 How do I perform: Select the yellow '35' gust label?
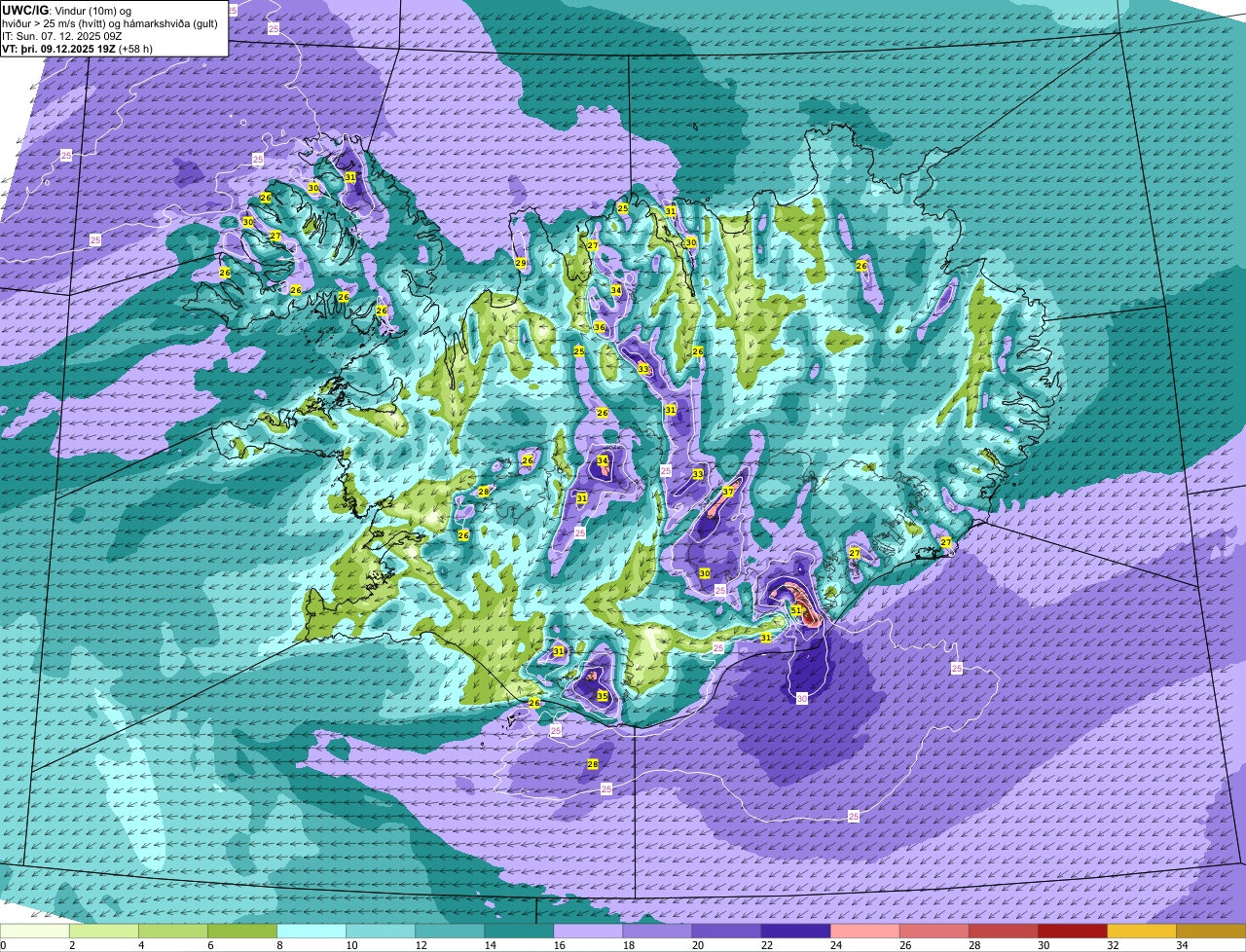tap(603, 696)
